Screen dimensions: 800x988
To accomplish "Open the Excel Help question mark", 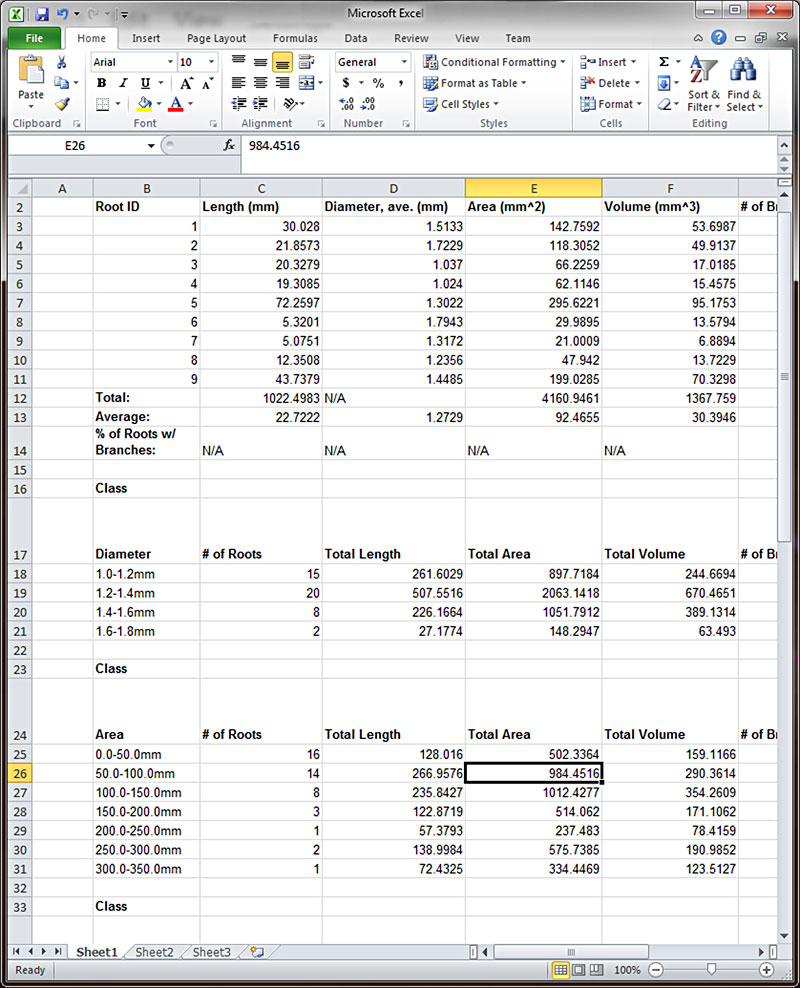I will click(719, 37).
